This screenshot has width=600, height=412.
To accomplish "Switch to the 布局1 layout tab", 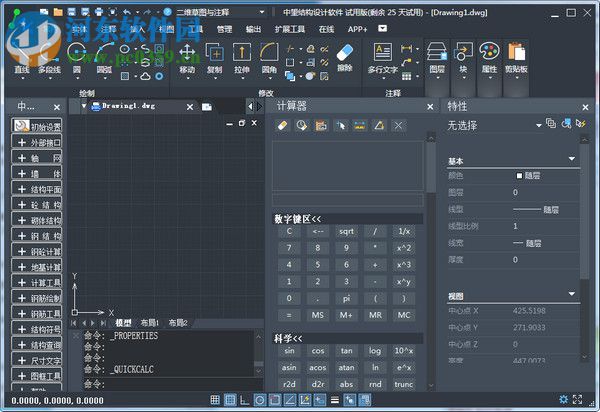I will [x=150, y=323].
